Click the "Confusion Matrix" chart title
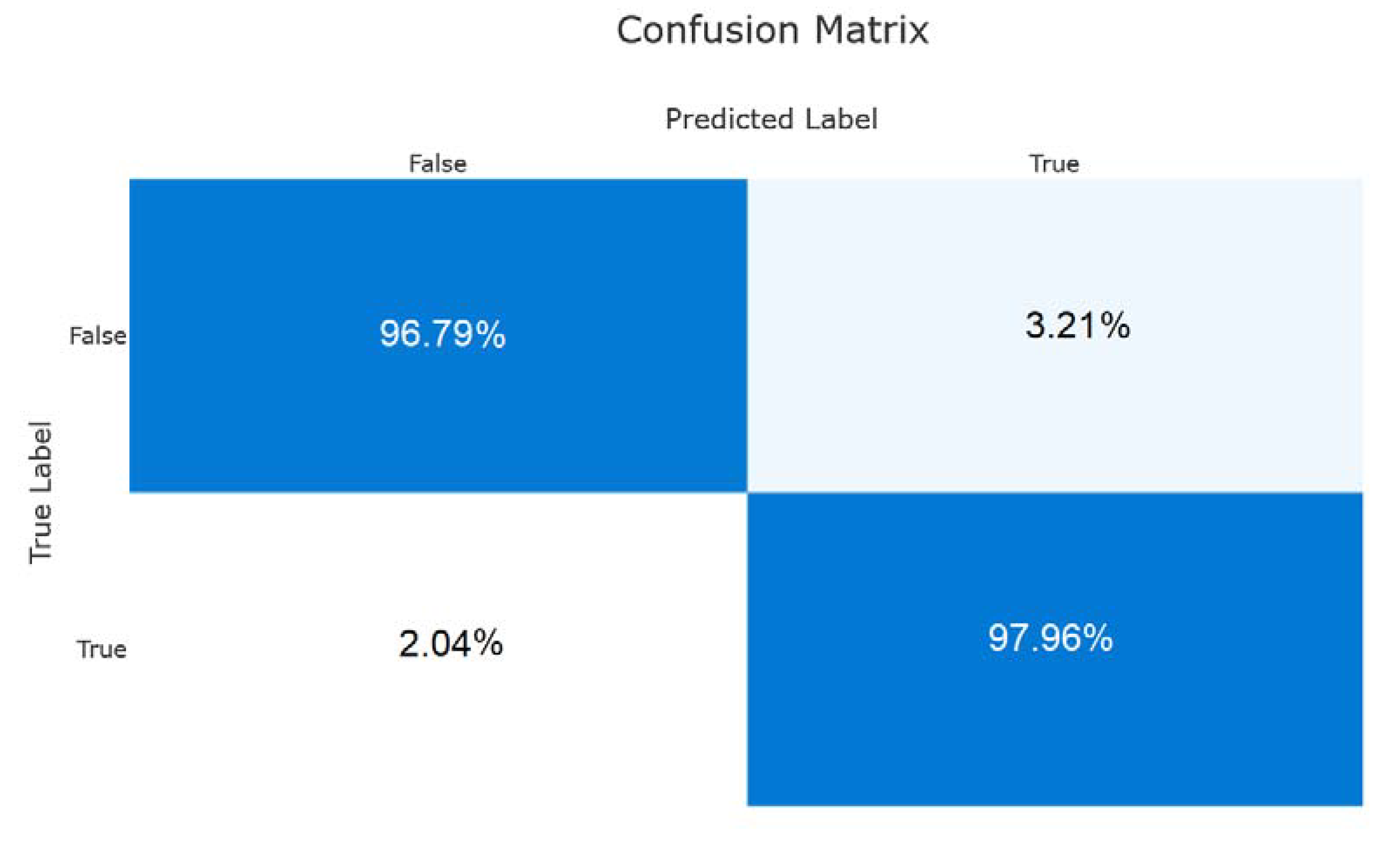Screen dimensions: 1400x852 pos(772,30)
